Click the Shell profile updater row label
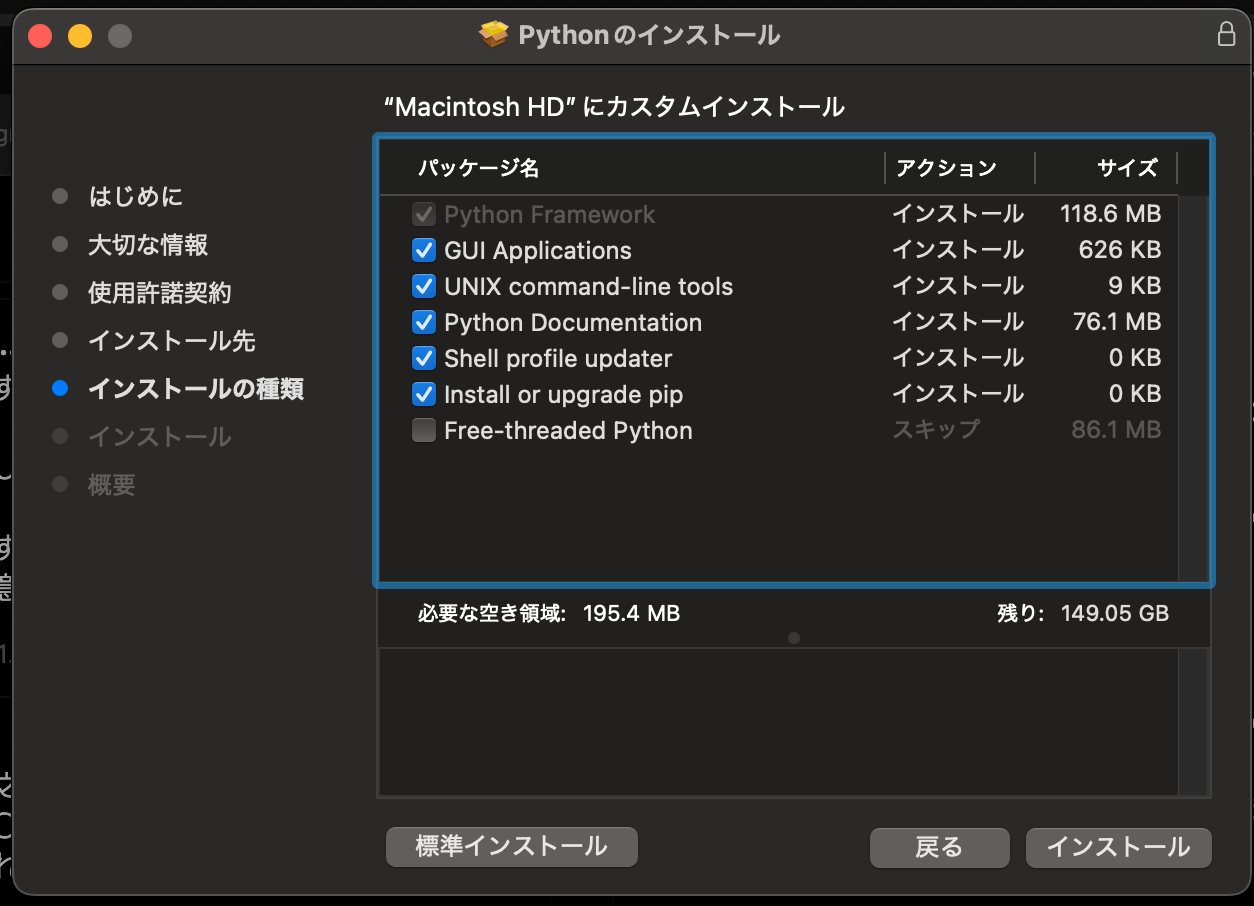 (x=558, y=358)
